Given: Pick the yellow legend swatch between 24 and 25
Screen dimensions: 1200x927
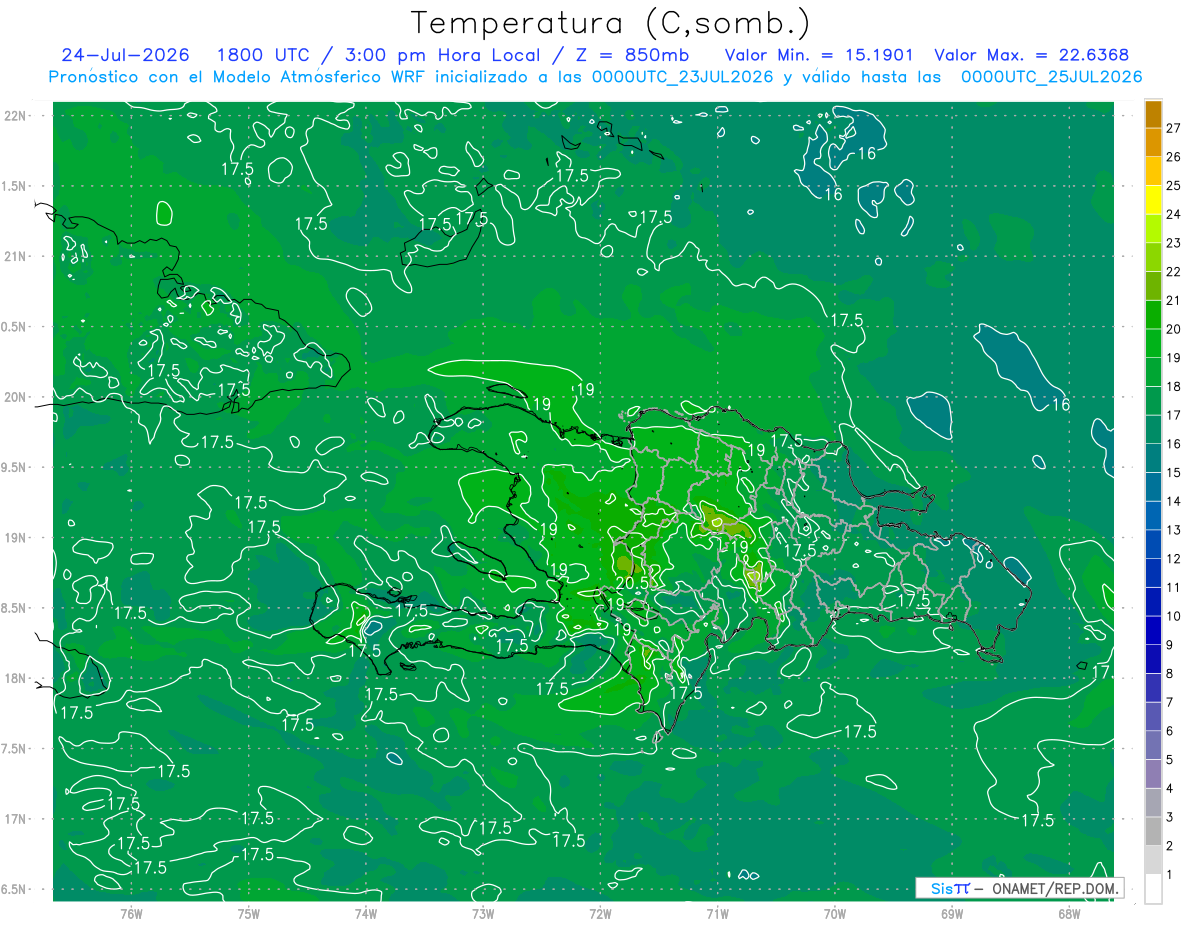Looking at the screenshot, I should pyautogui.click(x=1153, y=199).
